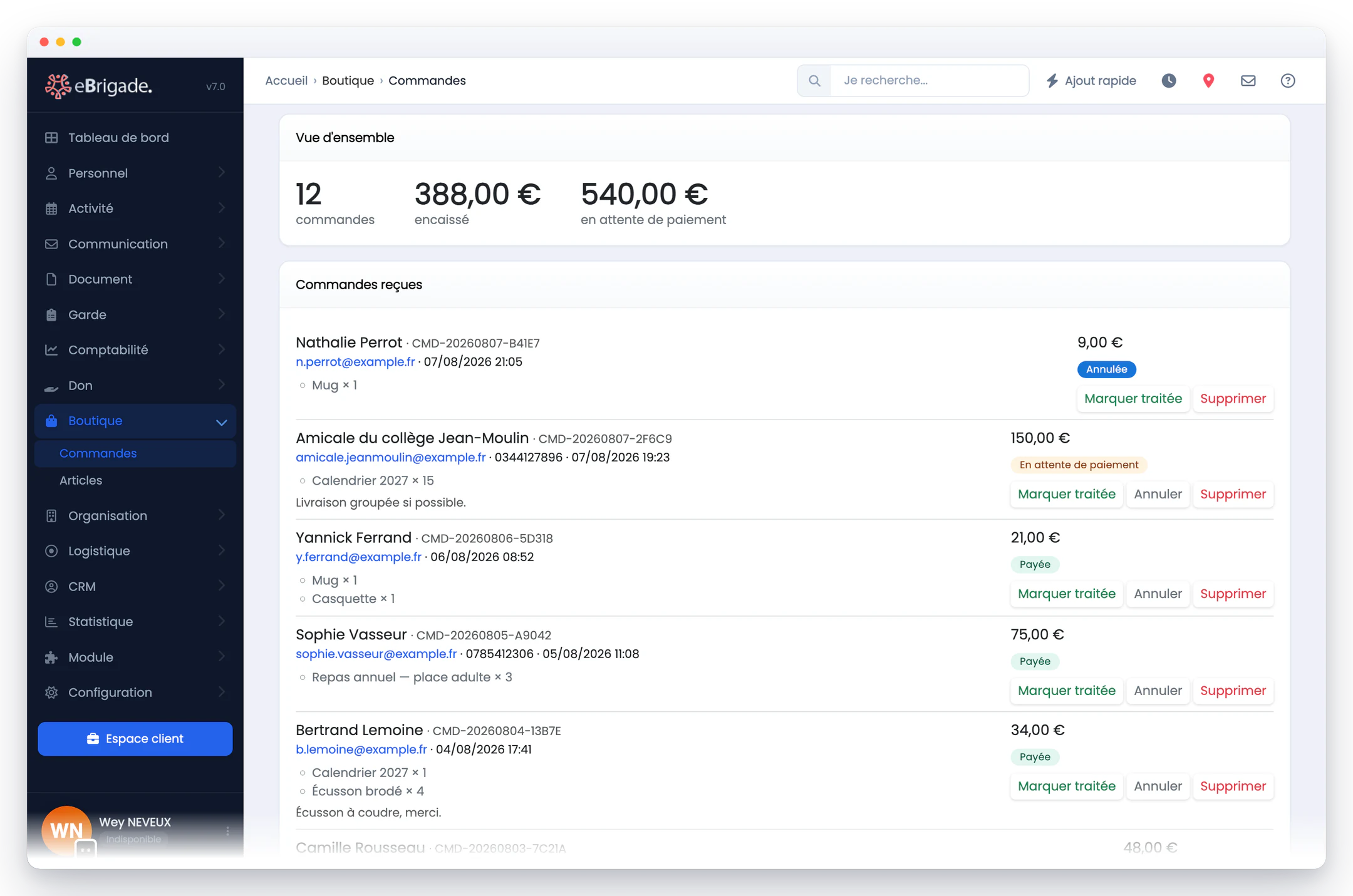Expand the Garde menu chevron
Viewport: 1353px width, 896px height.
(222, 314)
